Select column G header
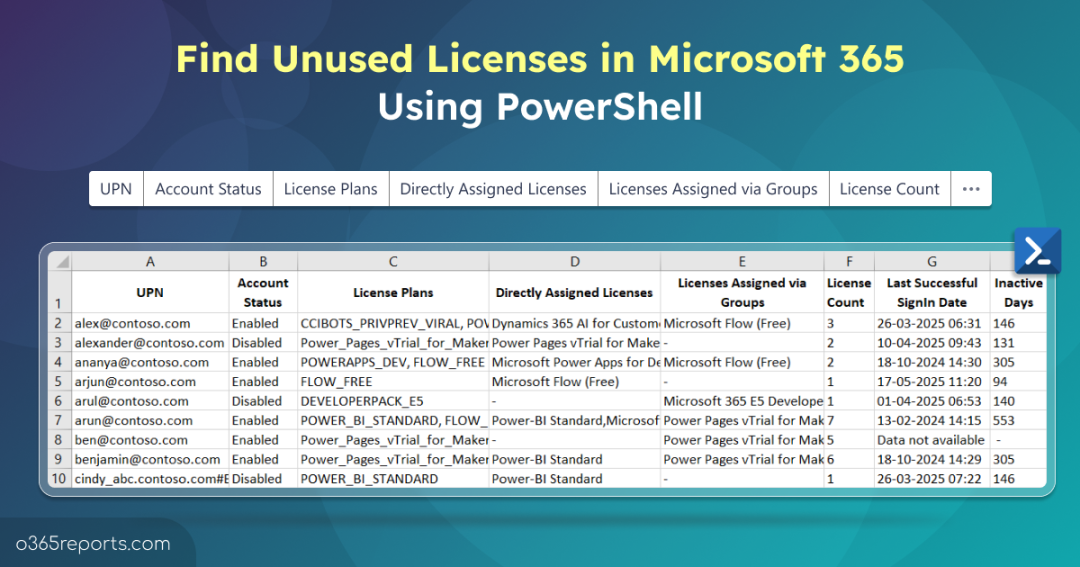Viewport: 1080px width, 567px height. coord(932,261)
